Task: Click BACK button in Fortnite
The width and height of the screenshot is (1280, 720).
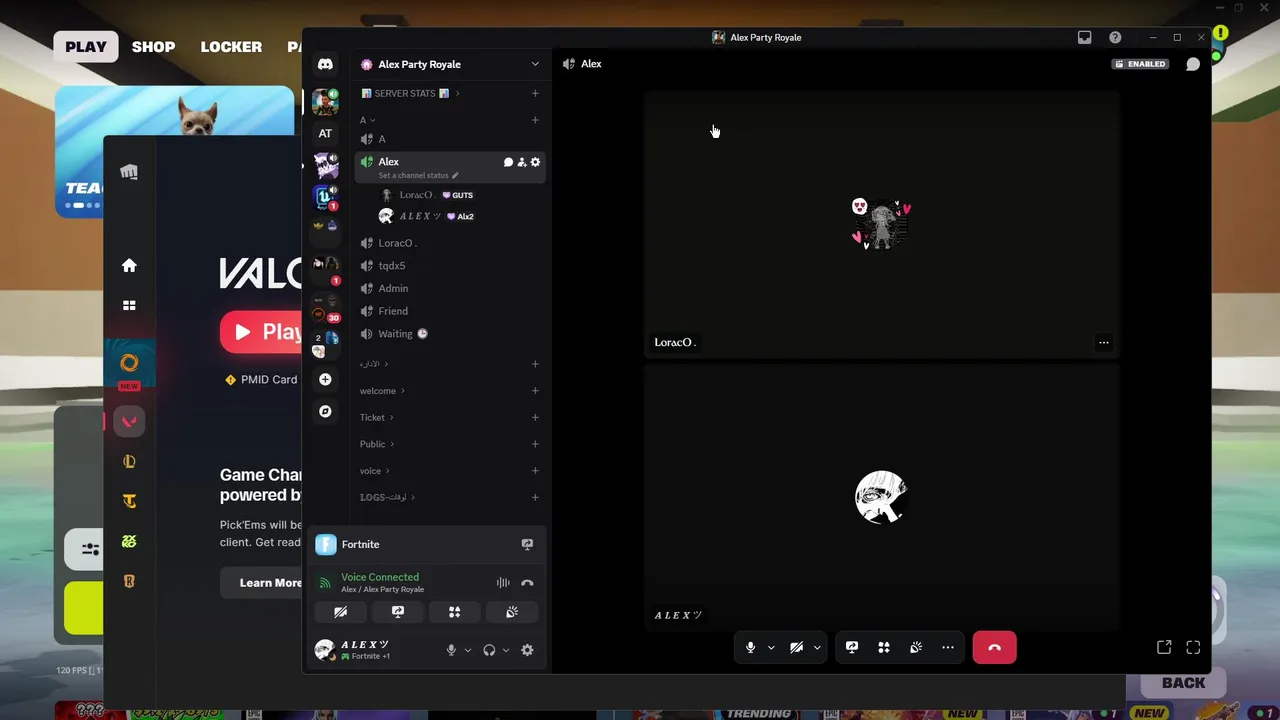Action: click(1183, 683)
